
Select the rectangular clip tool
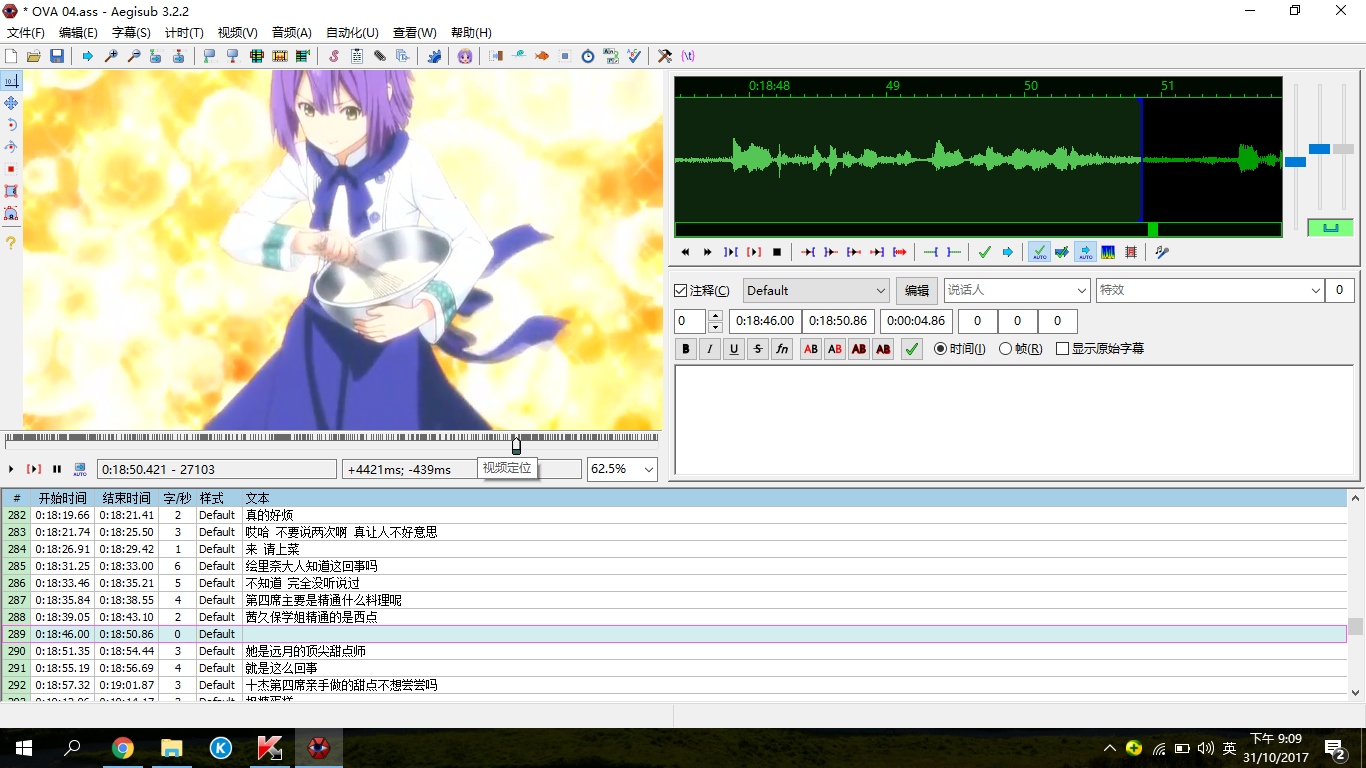(11, 191)
